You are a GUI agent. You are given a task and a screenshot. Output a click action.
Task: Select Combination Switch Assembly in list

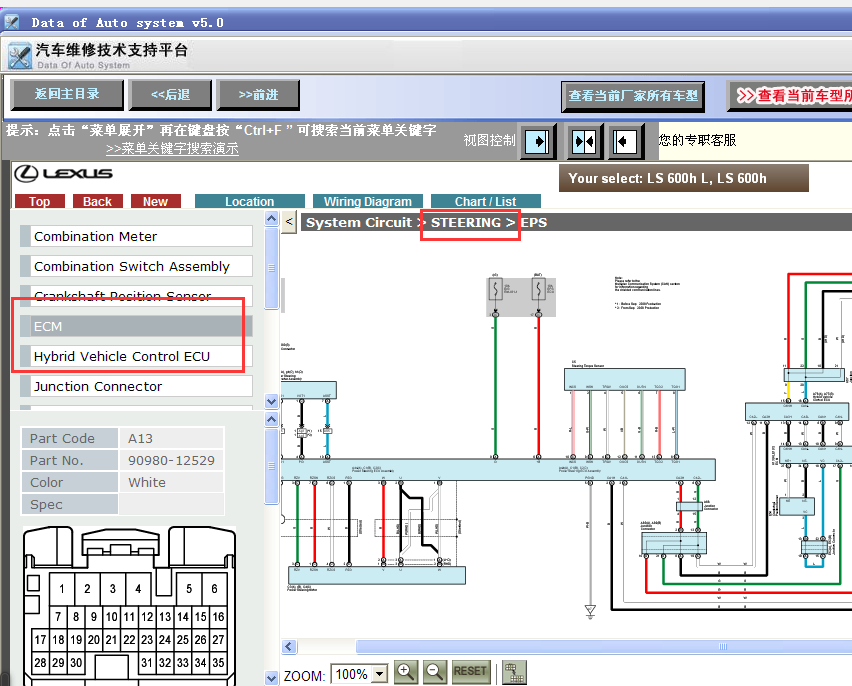tap(136, 266)
